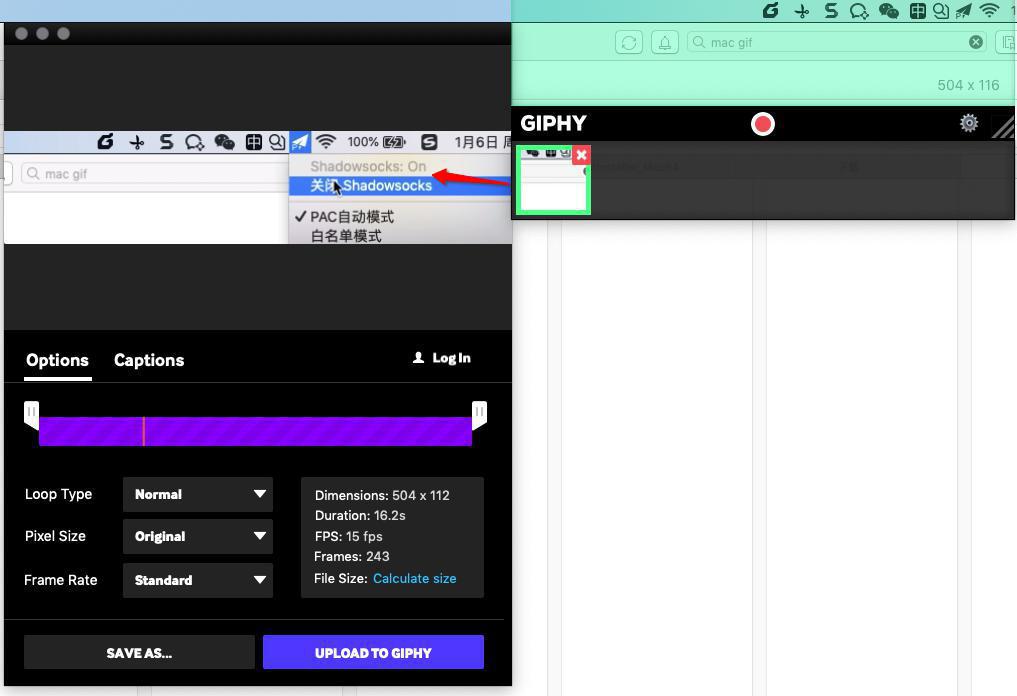The height and width of the screenshot is (696, 1017).
Task: Click the 'Frame Rate' label
Action: coord(60,580)
